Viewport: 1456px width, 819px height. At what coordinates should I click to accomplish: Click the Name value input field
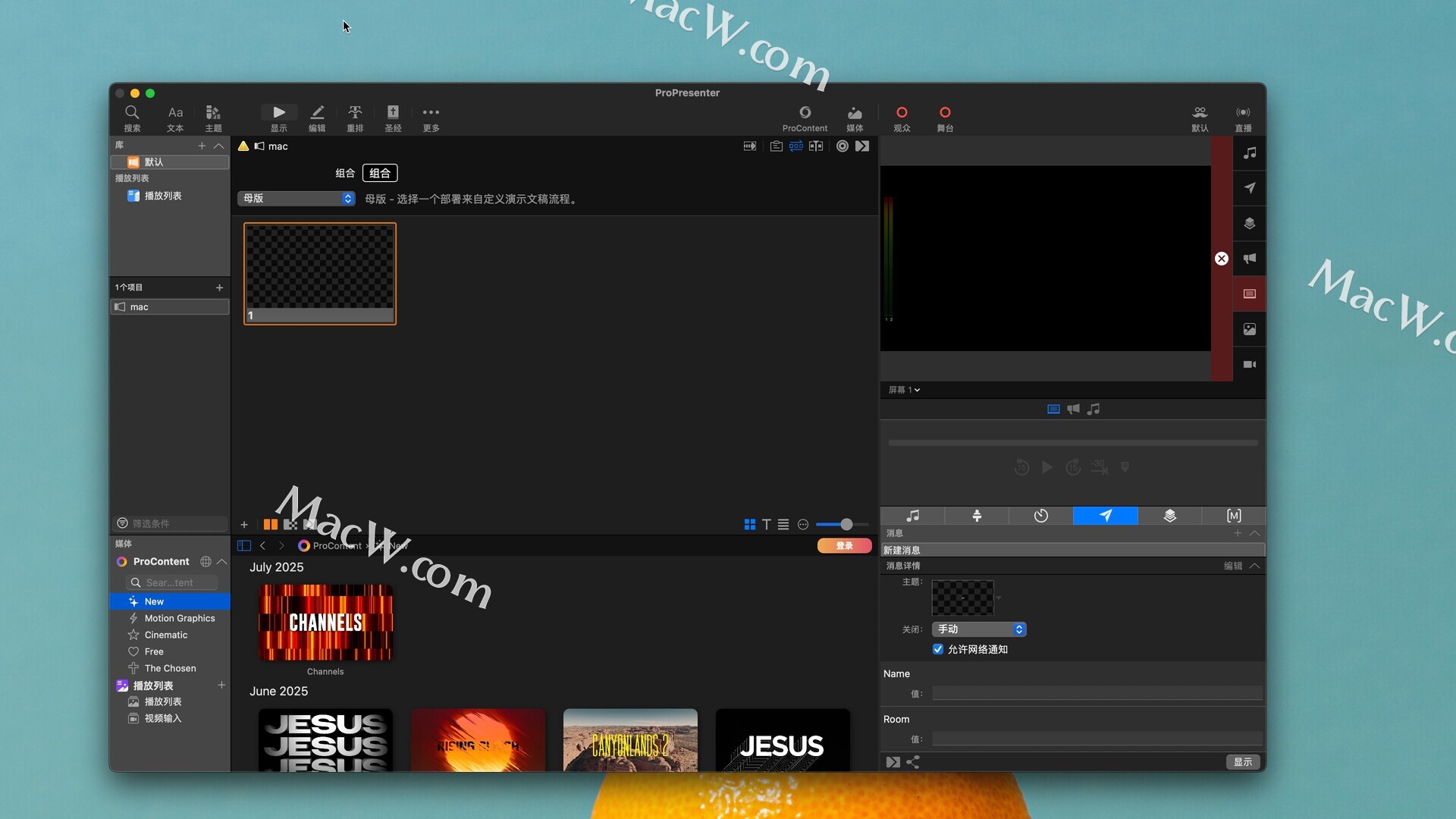coord(1097,693)
